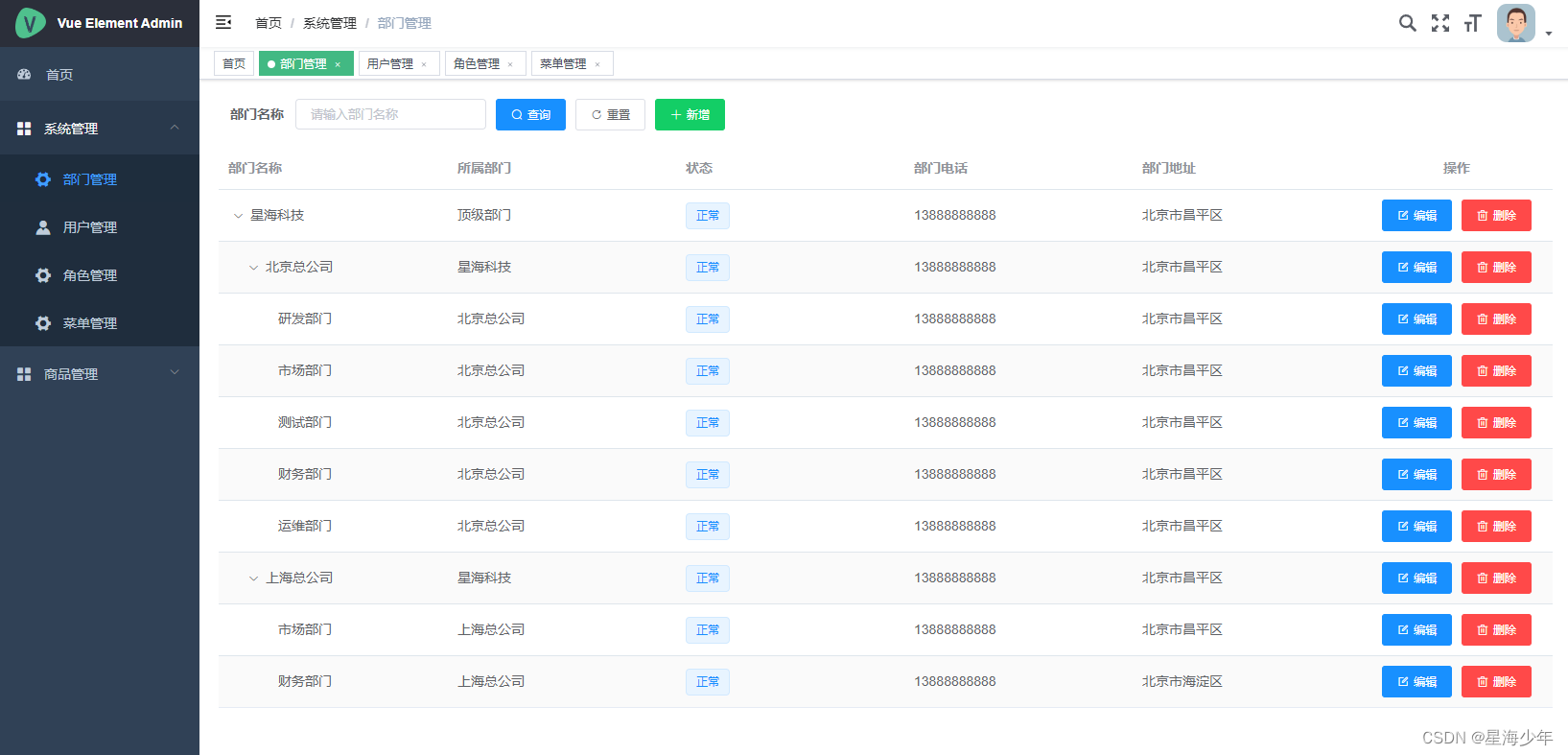The image size is (1568, 755).
Task: Click the user avatar picture
Action: pos(1516,23)
